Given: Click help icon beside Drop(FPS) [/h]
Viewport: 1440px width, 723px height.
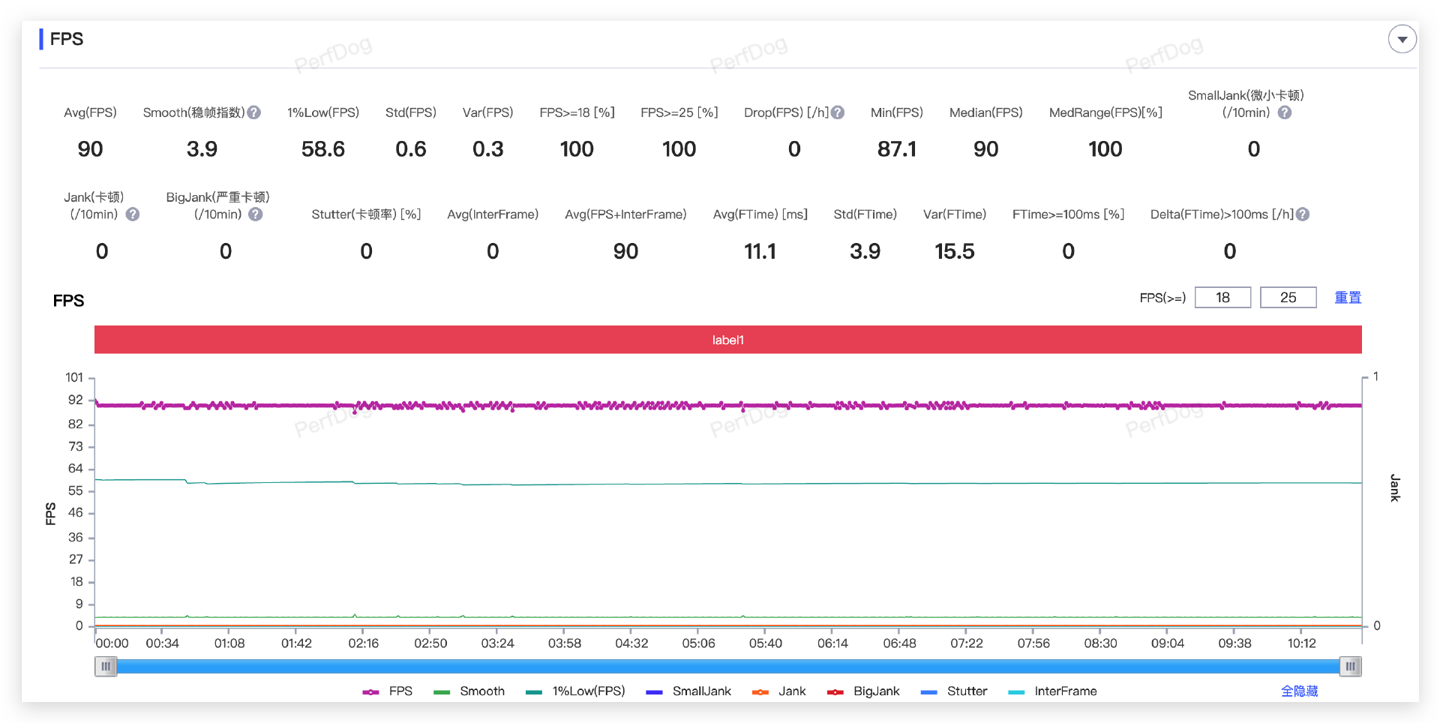Looking at the screenshot, I should pyautogui.click(x=838, y=113).
